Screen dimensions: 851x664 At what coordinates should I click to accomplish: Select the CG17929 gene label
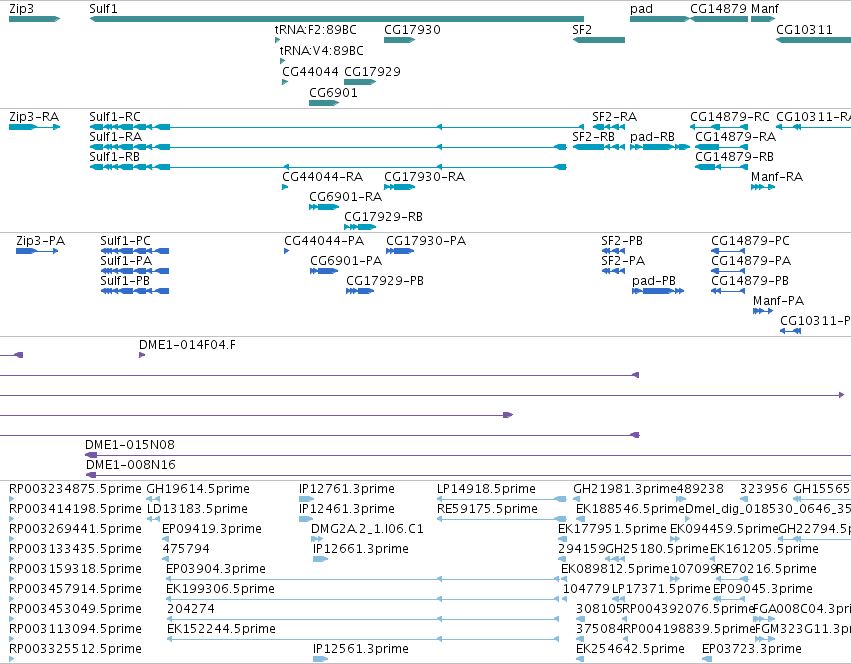(x=372, y=71)
